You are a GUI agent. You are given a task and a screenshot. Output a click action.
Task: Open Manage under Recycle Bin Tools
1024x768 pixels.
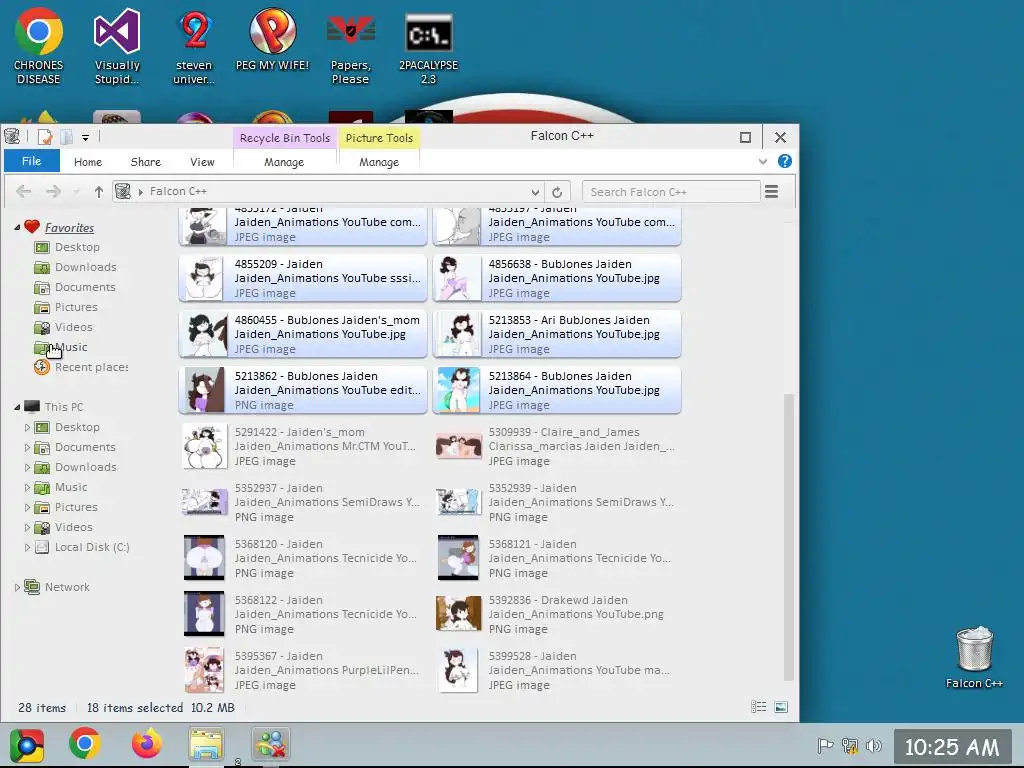[x=284, y=162]
